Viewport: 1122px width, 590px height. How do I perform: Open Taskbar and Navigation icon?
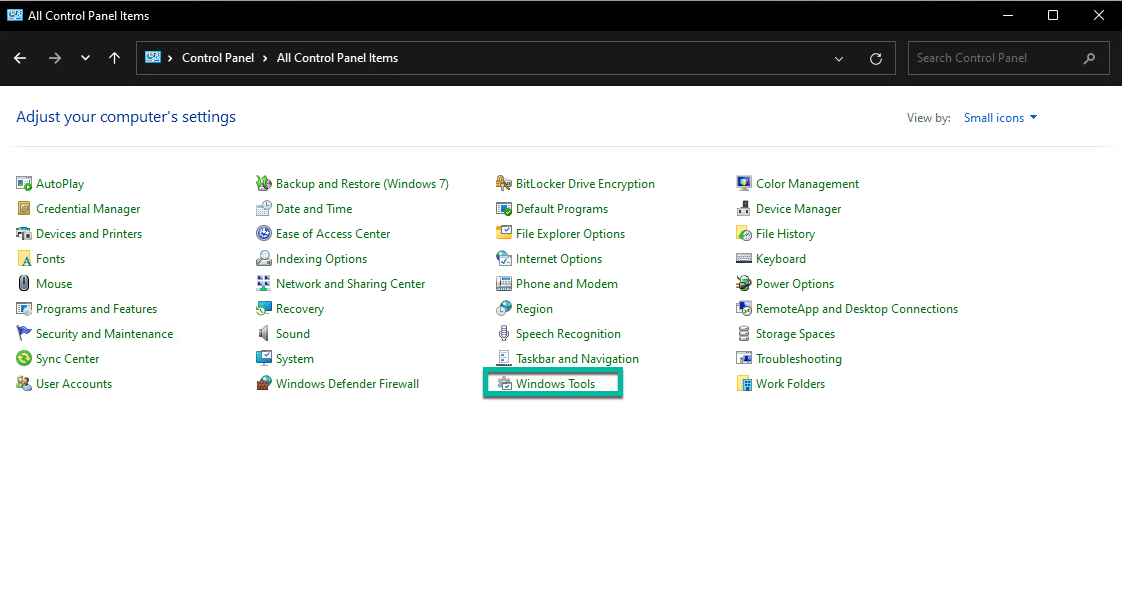tap(504, 359)
